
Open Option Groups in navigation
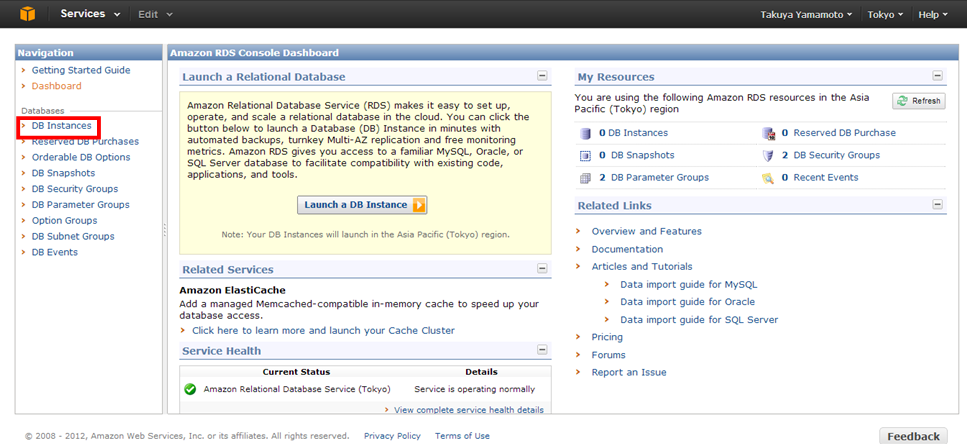[64, 221]
